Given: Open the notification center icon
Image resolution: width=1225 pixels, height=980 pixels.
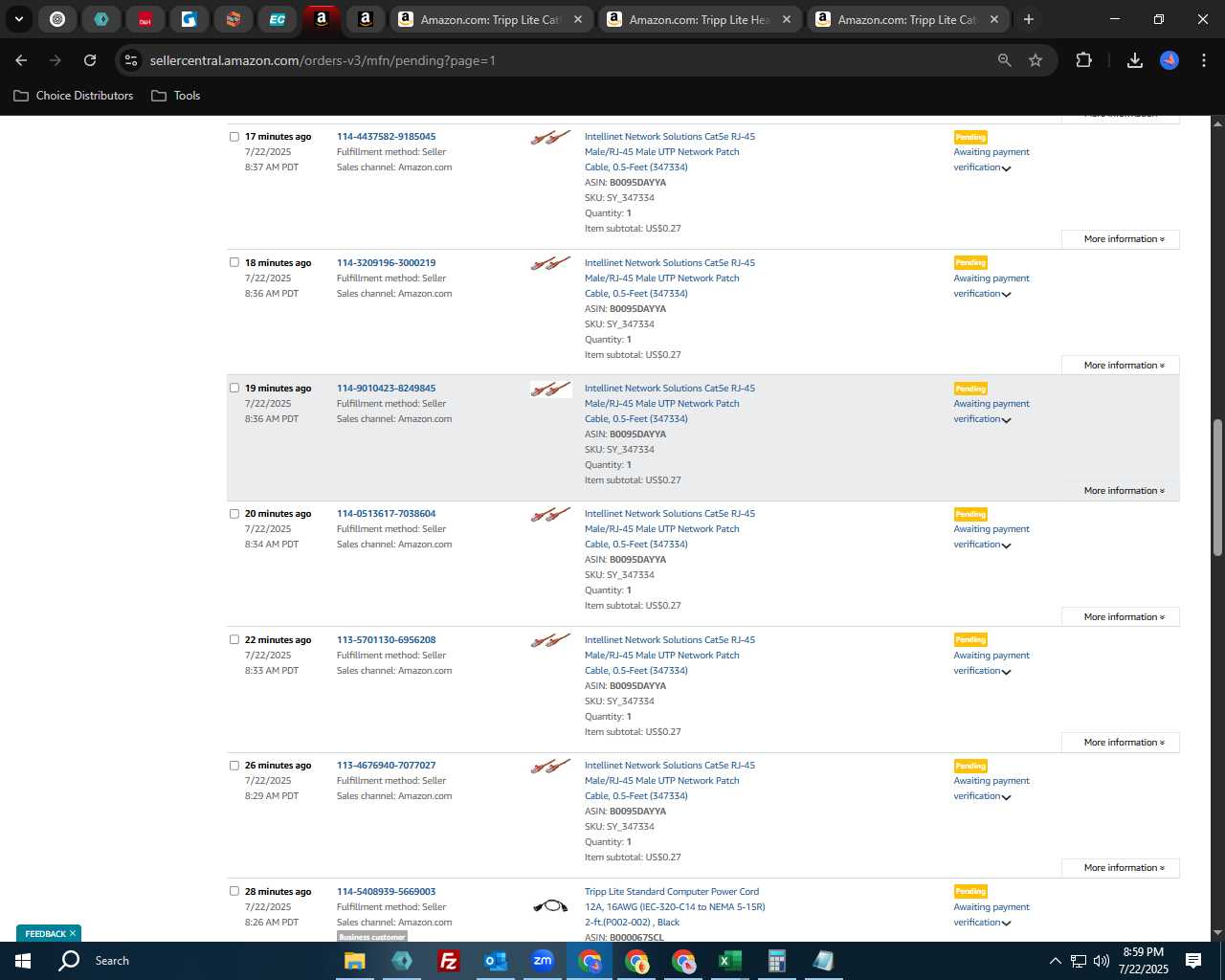Looking at the screenshot, I should (1193, 961).
